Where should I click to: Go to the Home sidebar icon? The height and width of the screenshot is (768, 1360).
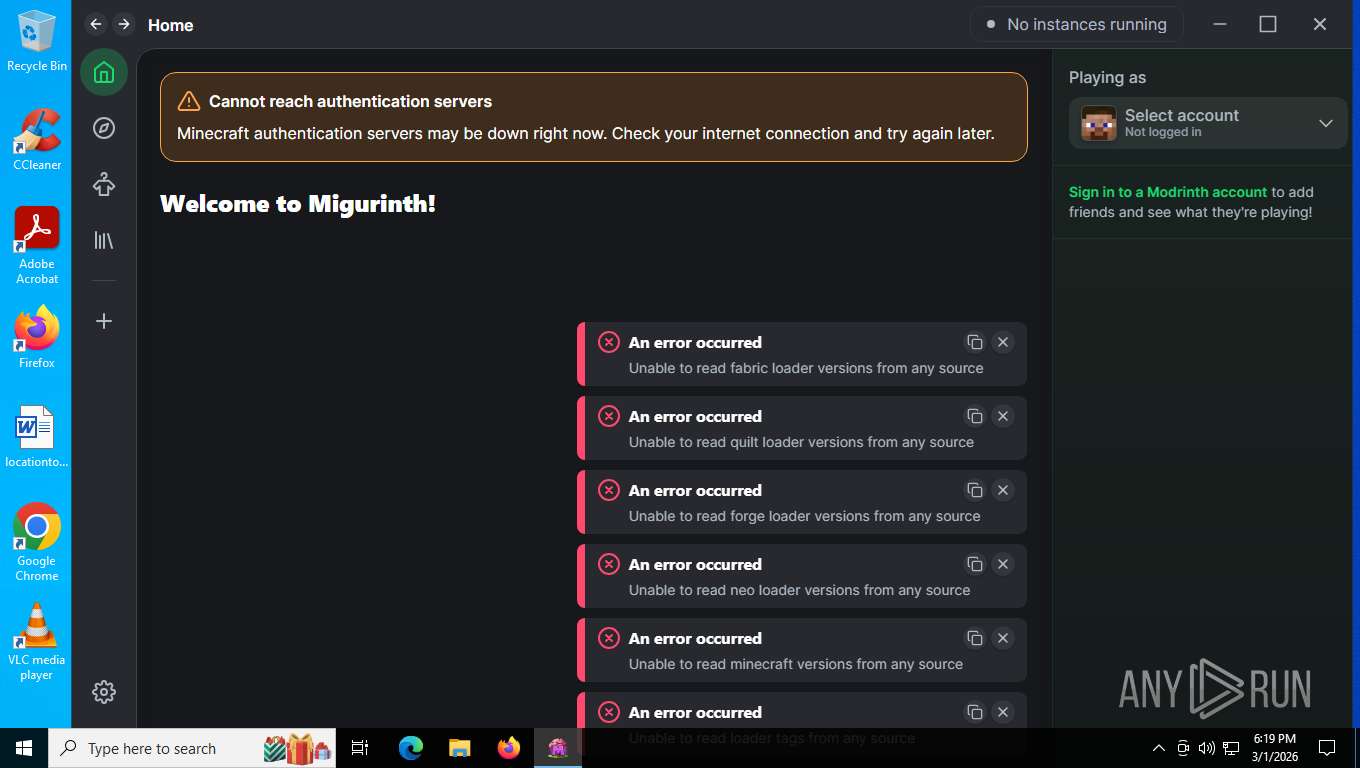tap(104, 72)
